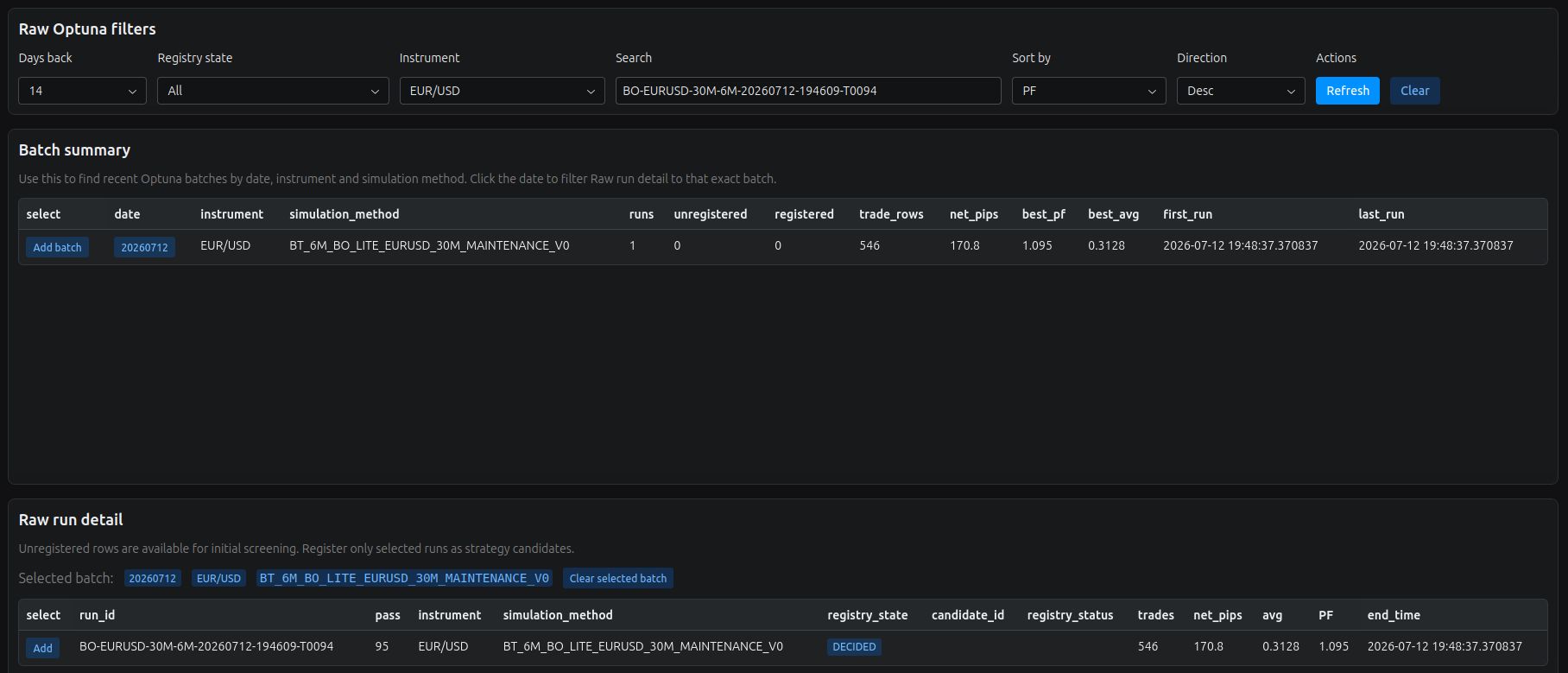Screen dimensions: 1568x673
Task: Click the end_time timestamp in Raw run detail
Action: click(1445, 646)
